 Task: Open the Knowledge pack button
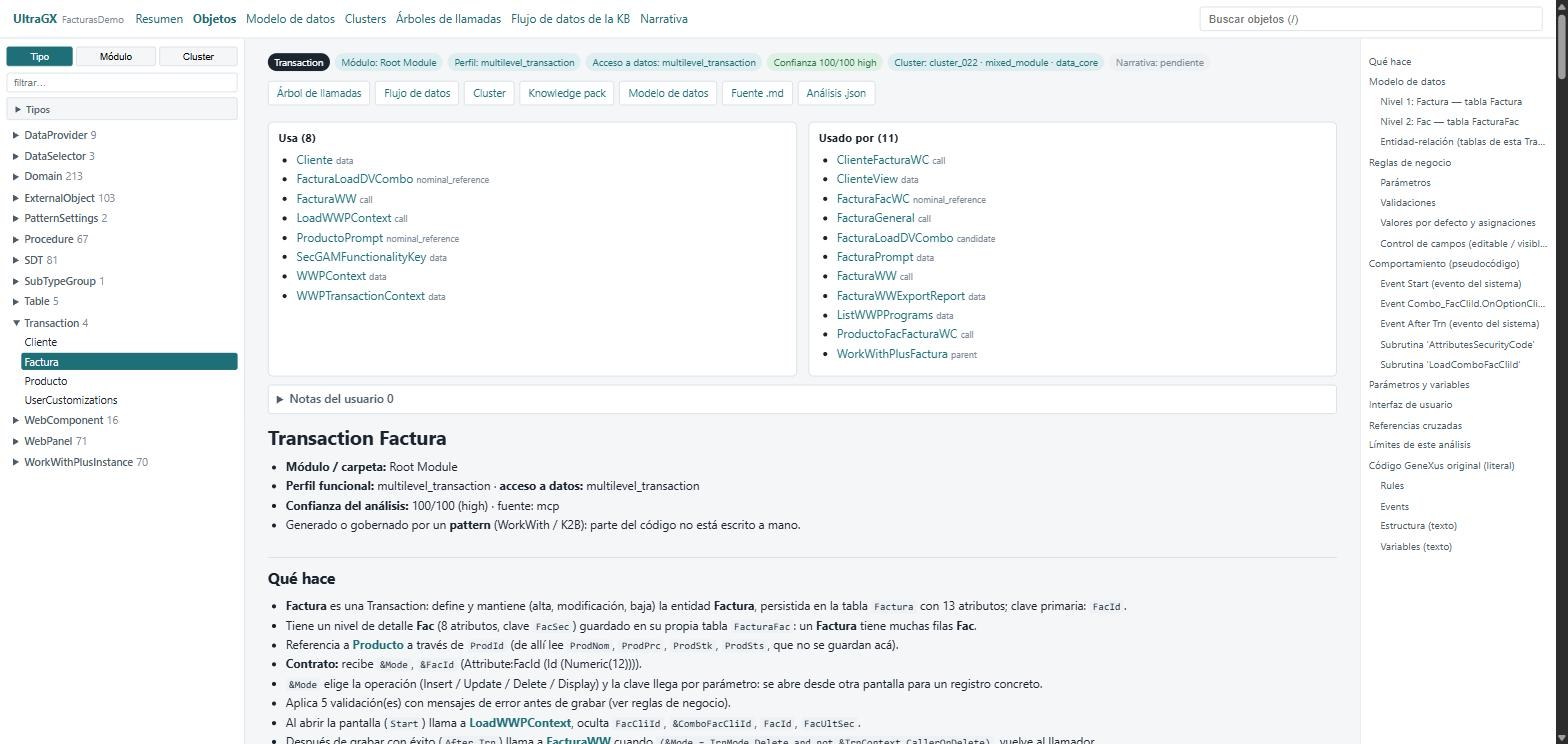[x=567, y=93]
